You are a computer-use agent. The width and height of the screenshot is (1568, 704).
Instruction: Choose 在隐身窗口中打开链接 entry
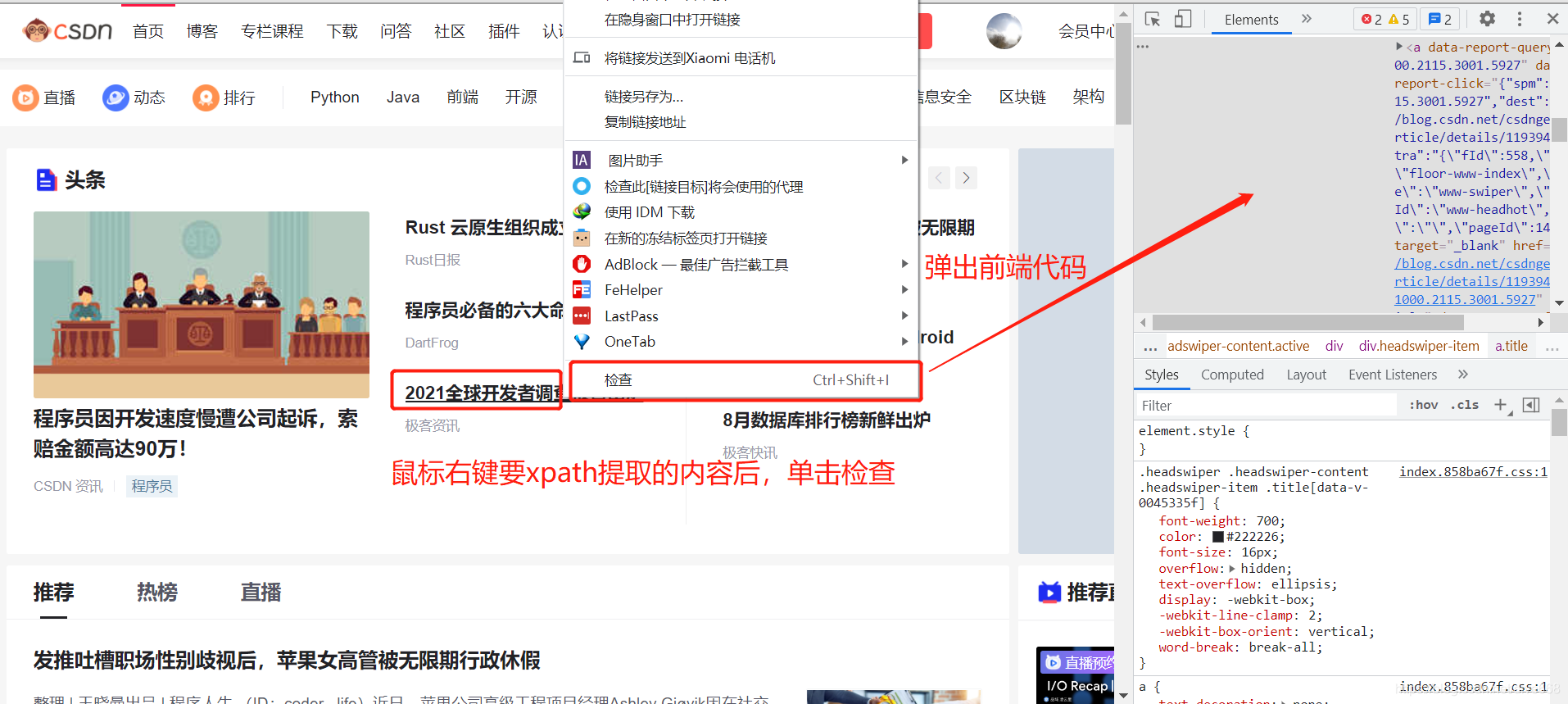673,20
